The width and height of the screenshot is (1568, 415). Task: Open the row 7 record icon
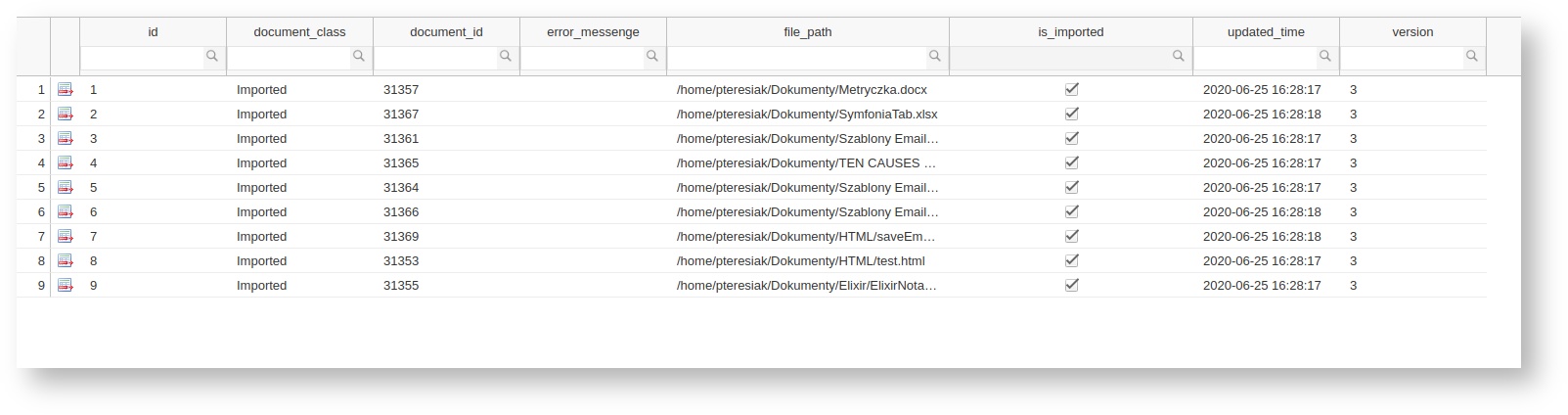[x=66, y=237]
